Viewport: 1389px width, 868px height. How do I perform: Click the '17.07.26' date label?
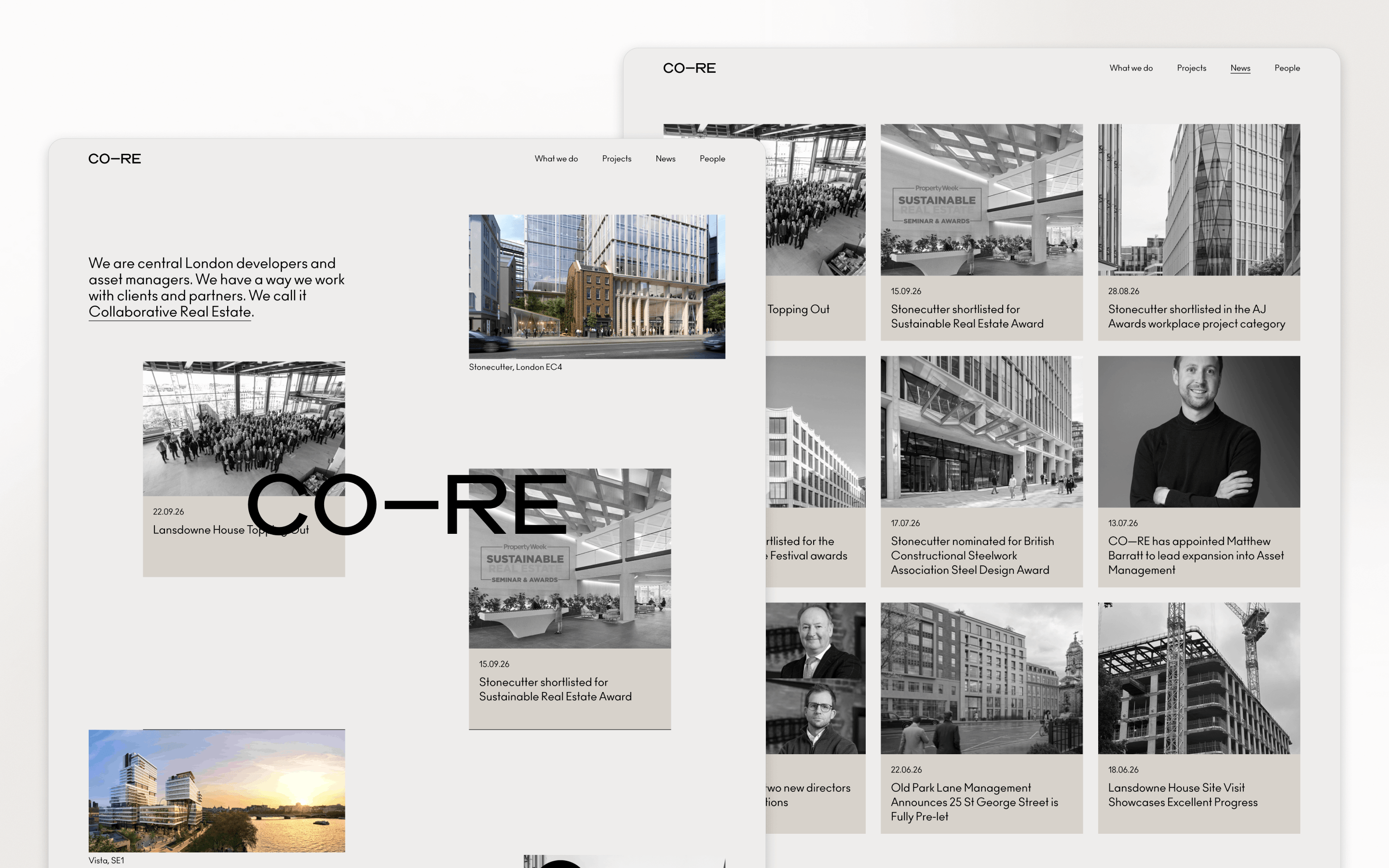pyautogui.click(x=905, y=524)
